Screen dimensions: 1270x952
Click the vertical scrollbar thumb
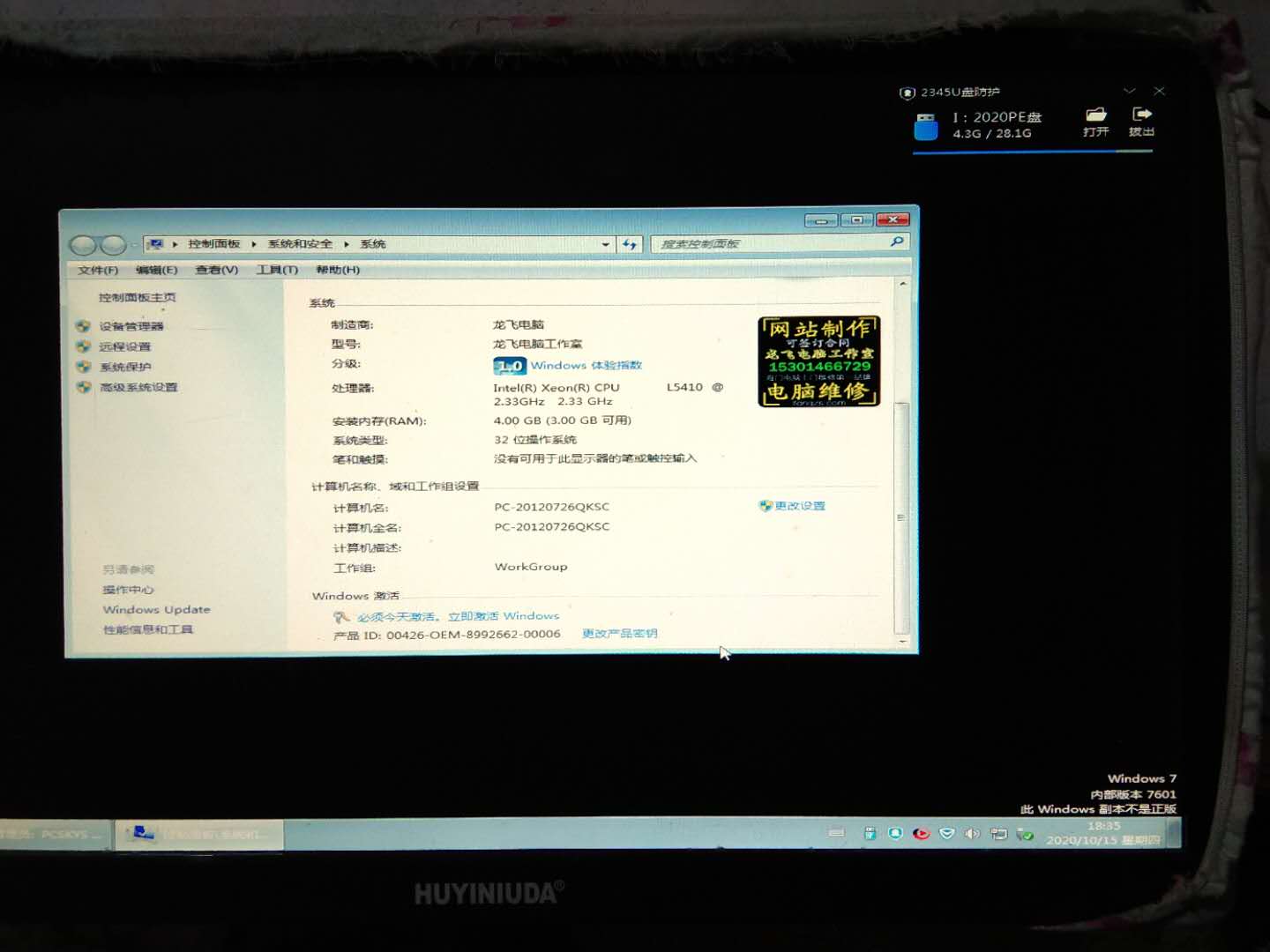click(x=901, y=517)
